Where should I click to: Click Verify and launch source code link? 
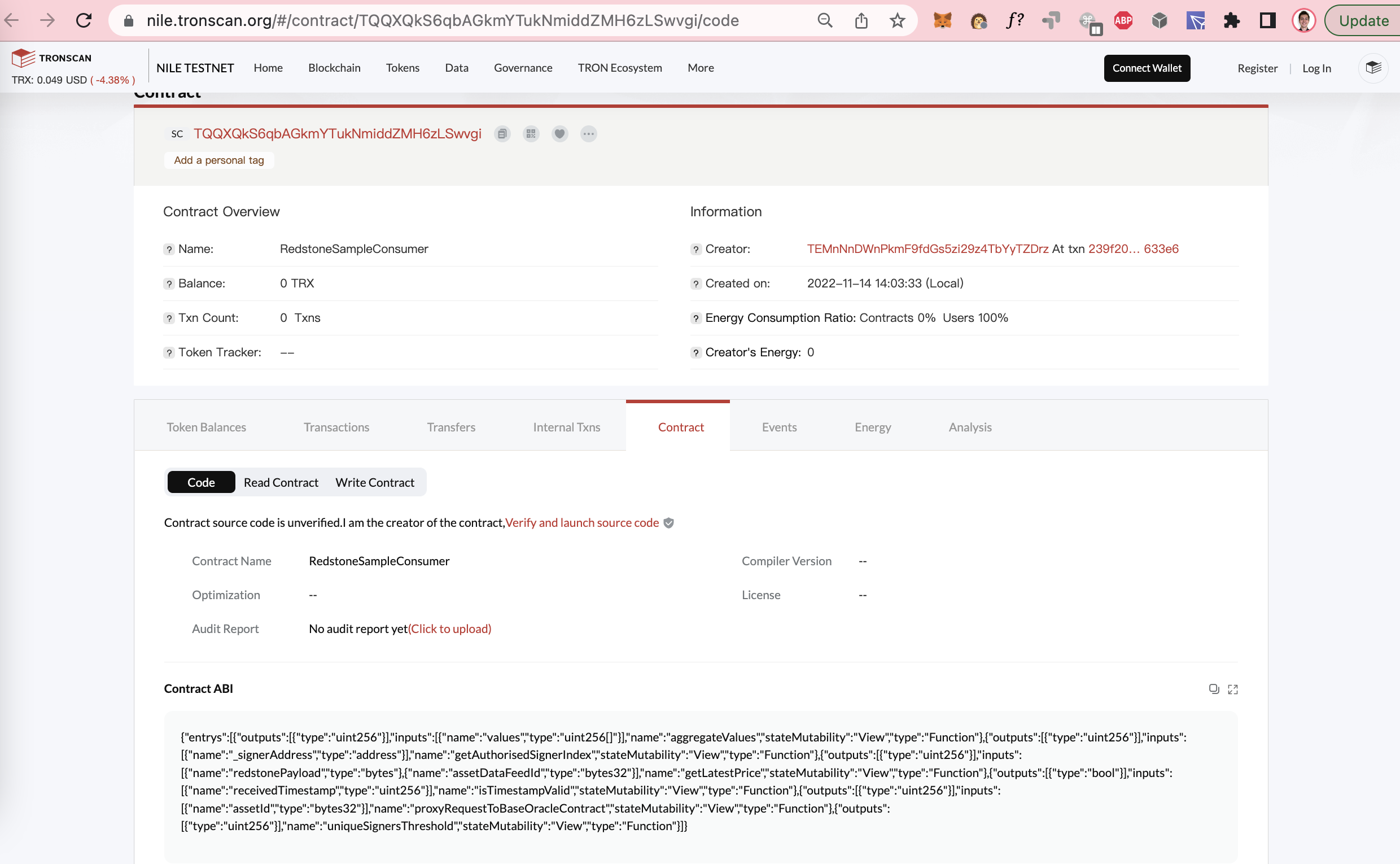click(582, 522)
